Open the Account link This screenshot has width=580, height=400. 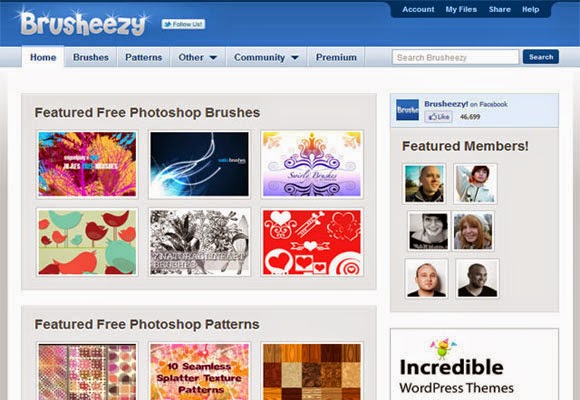[x=418, y=10]
